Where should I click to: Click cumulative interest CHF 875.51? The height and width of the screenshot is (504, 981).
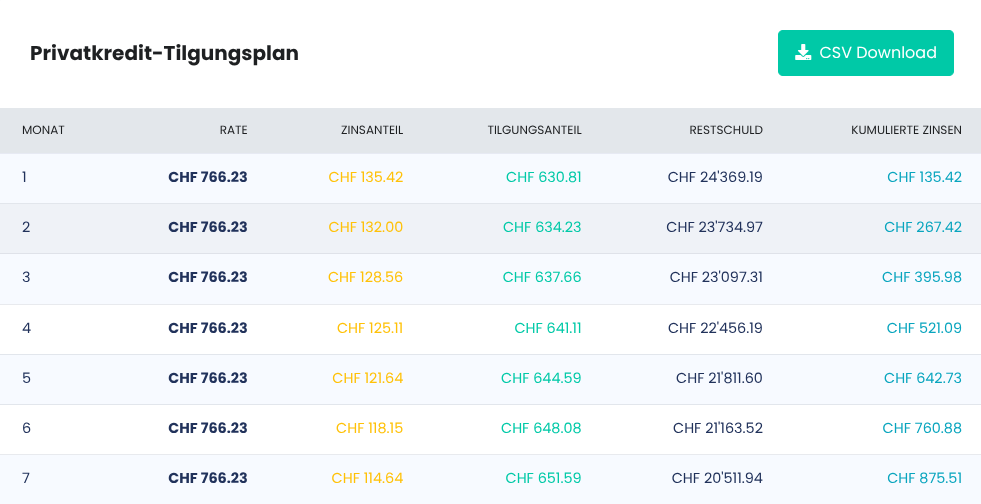(x=925, y=478)
